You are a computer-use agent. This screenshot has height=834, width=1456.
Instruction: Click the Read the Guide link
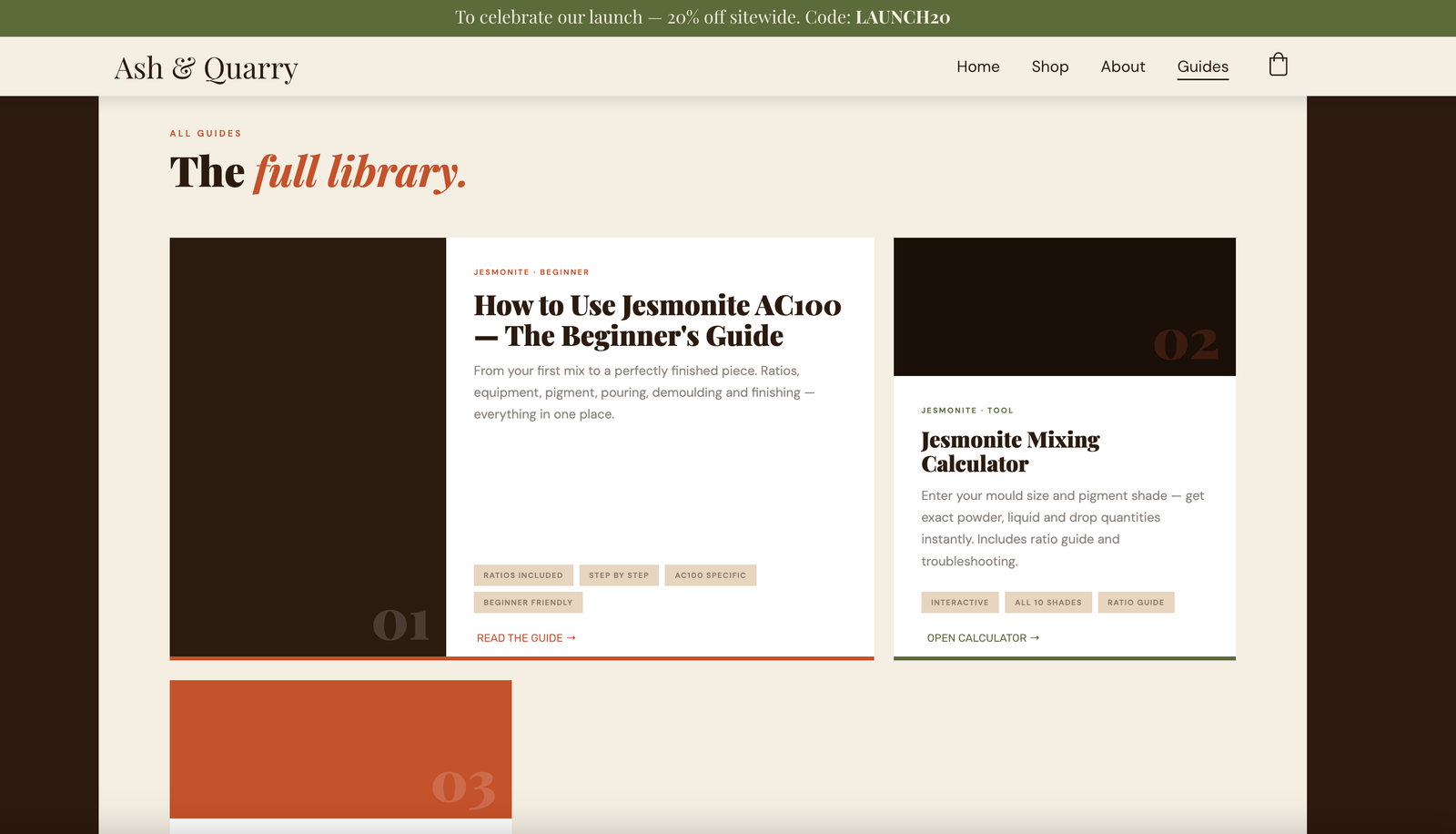pyautogui.click(x=526, y=638)
